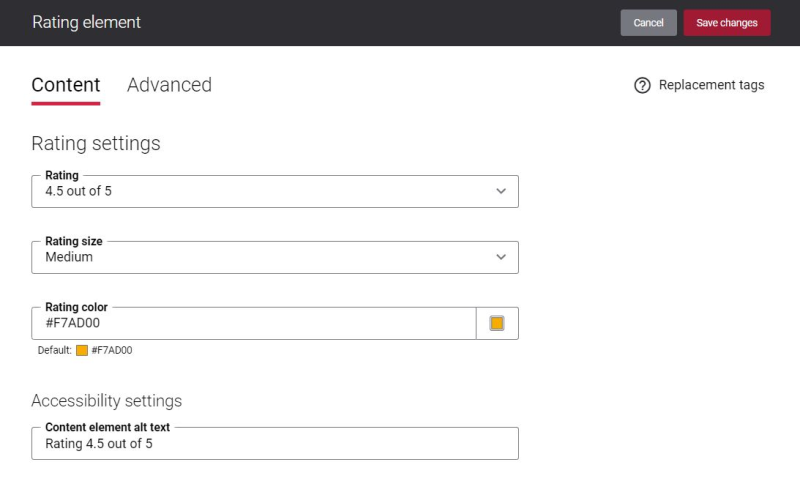Open the Rating size dropdown showing Medium
The width and height of the screenshot is (800, 495).
275,257
